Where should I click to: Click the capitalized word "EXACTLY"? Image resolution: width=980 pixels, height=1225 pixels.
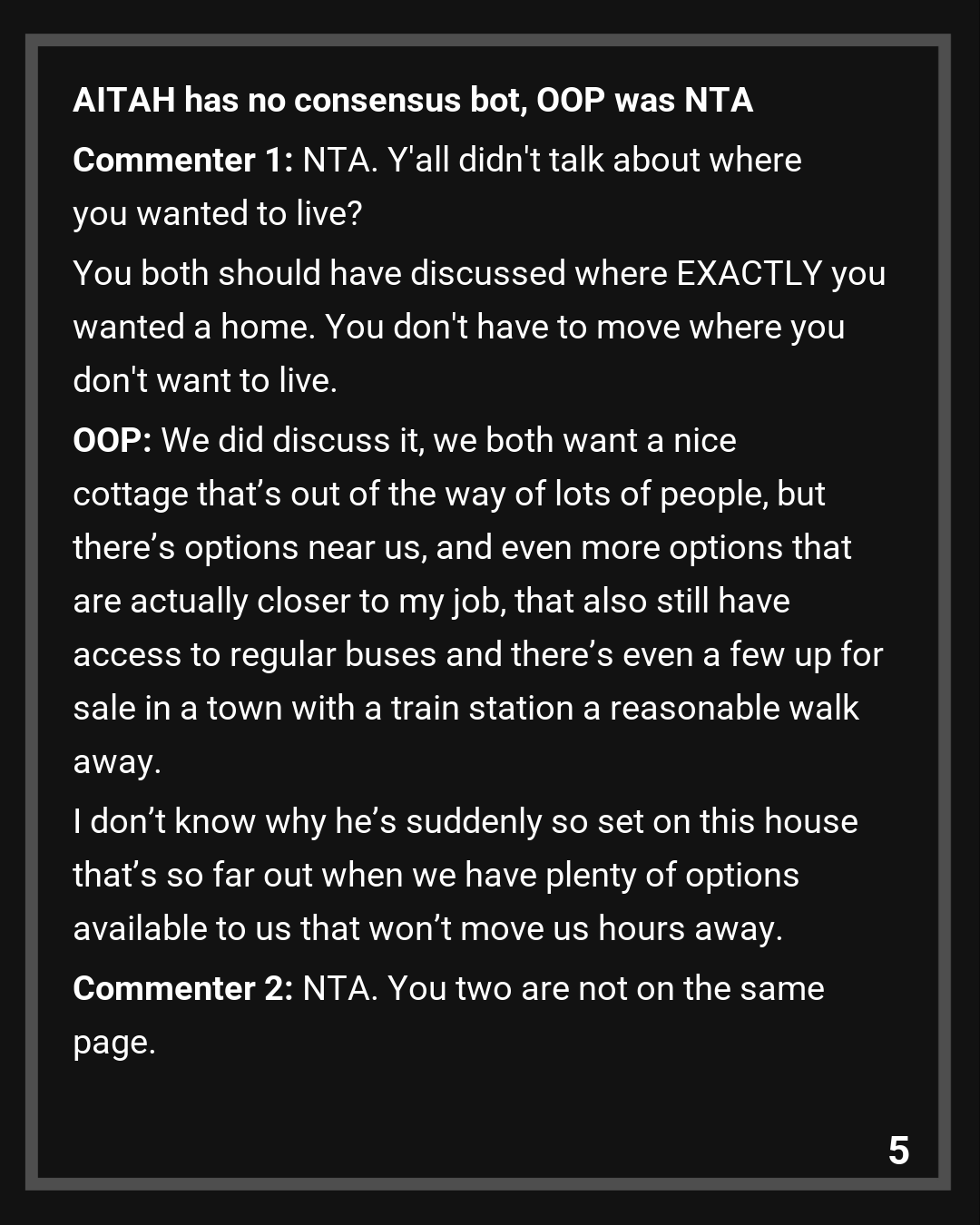(x=749, y=274)
